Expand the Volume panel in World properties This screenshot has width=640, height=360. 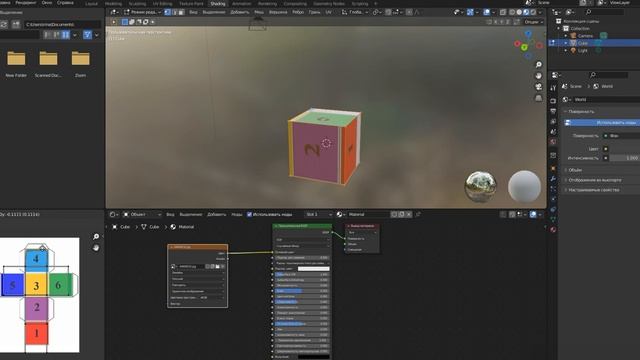(x=576, y=170)
